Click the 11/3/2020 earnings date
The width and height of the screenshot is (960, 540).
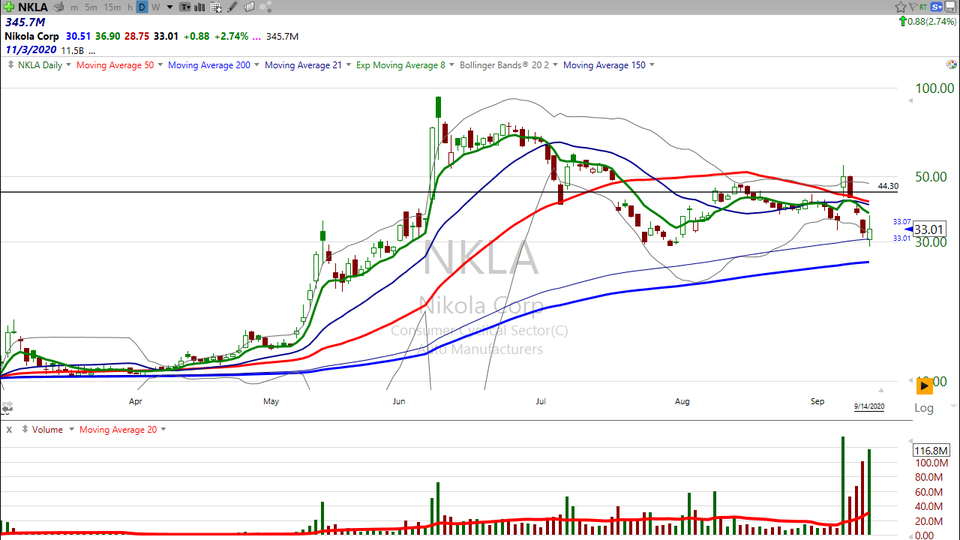pyautogui.click(x=31, y=50)
